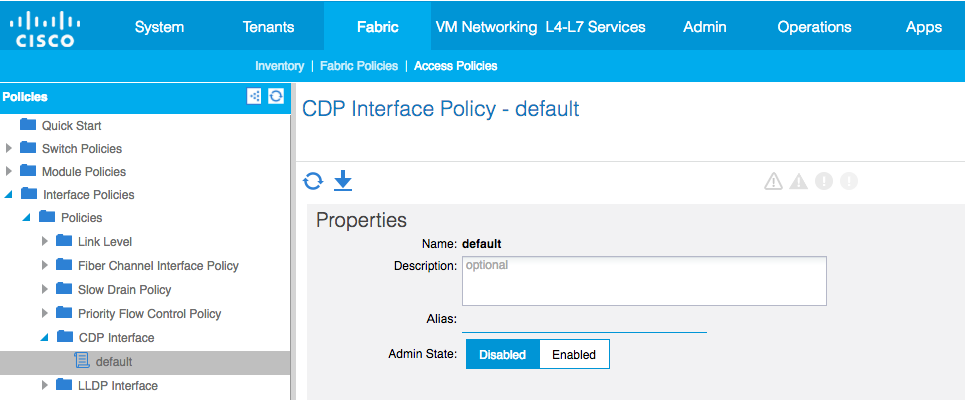The width and height of the screenshot is (965, 400).
Task: Expand the LLDP Interface folder
Action: (45, 385)
